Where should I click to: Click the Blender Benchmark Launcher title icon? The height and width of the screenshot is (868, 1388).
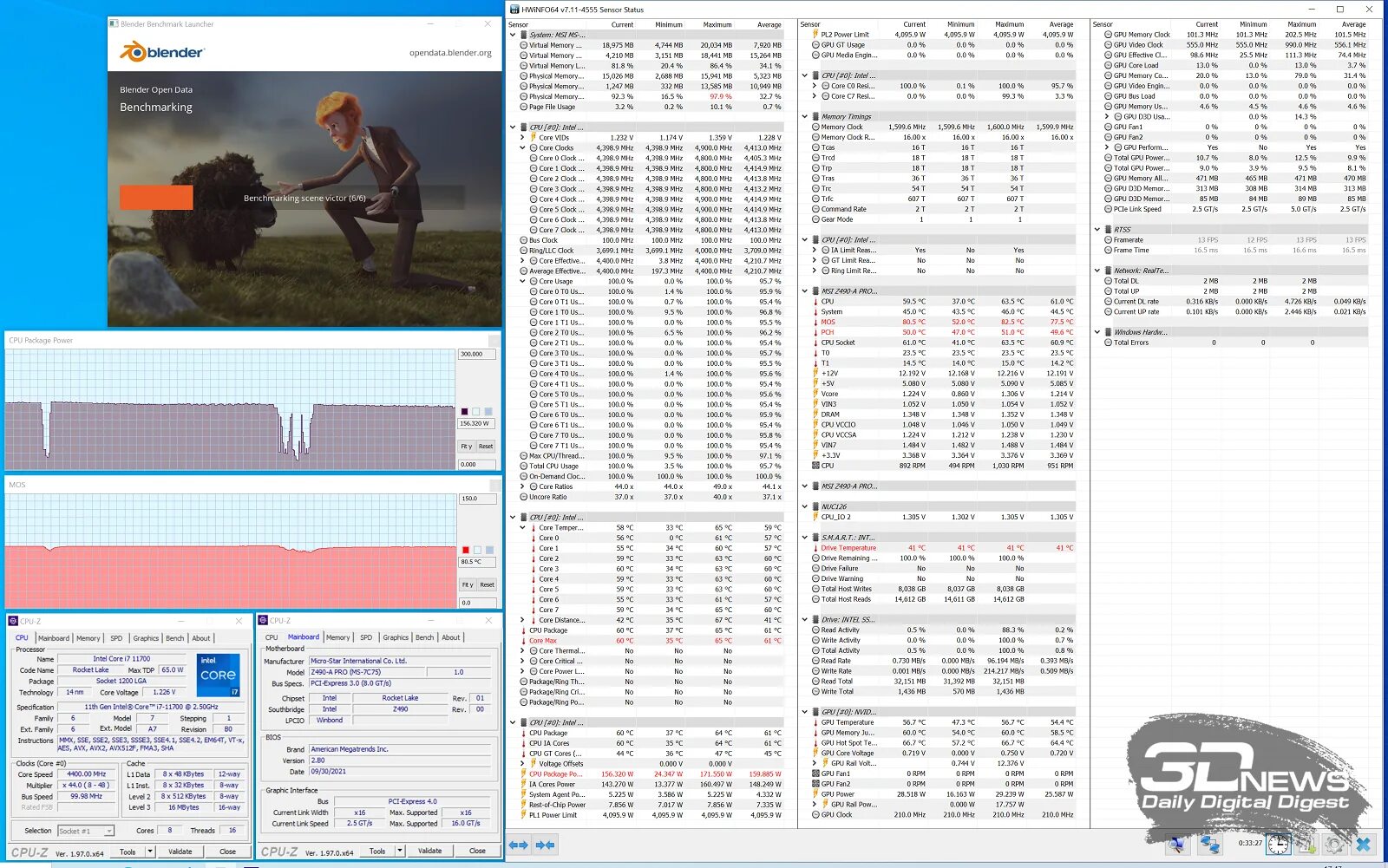pos(114,24)
